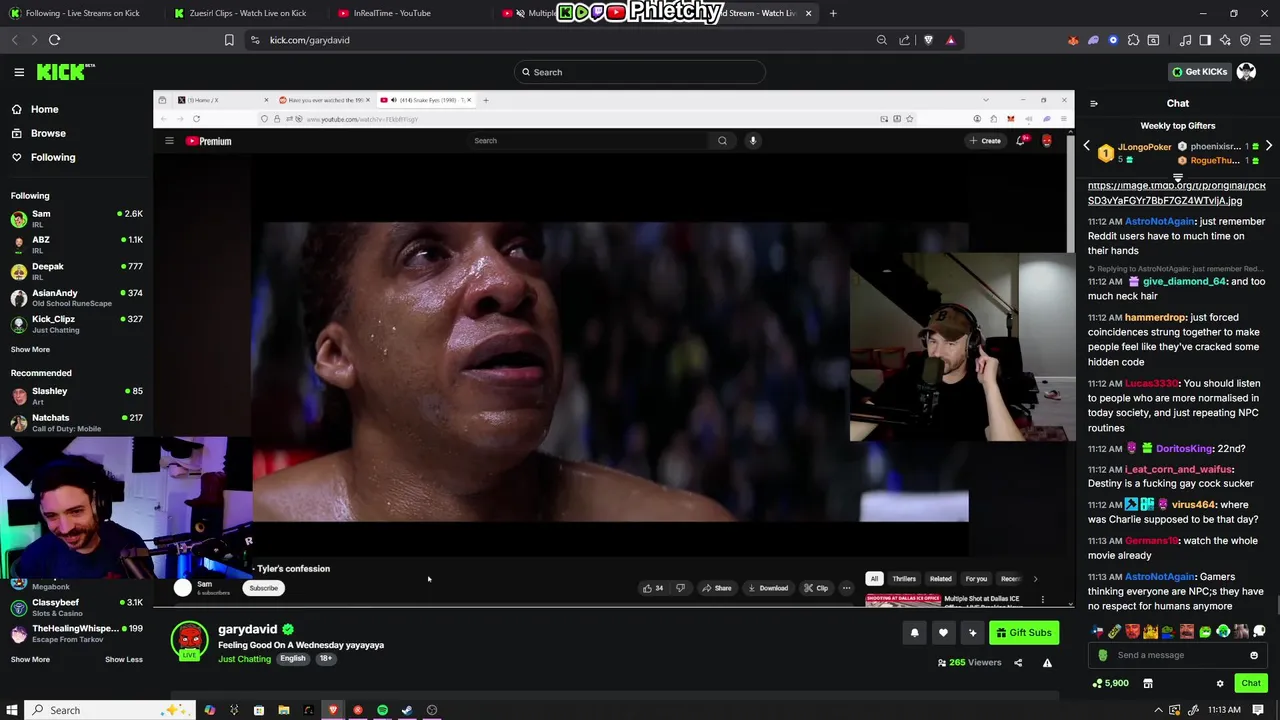Open the image.tmdb.org link in chat
The height and width of the screenshot is (720, 1280).
(x=1177, y=193)
